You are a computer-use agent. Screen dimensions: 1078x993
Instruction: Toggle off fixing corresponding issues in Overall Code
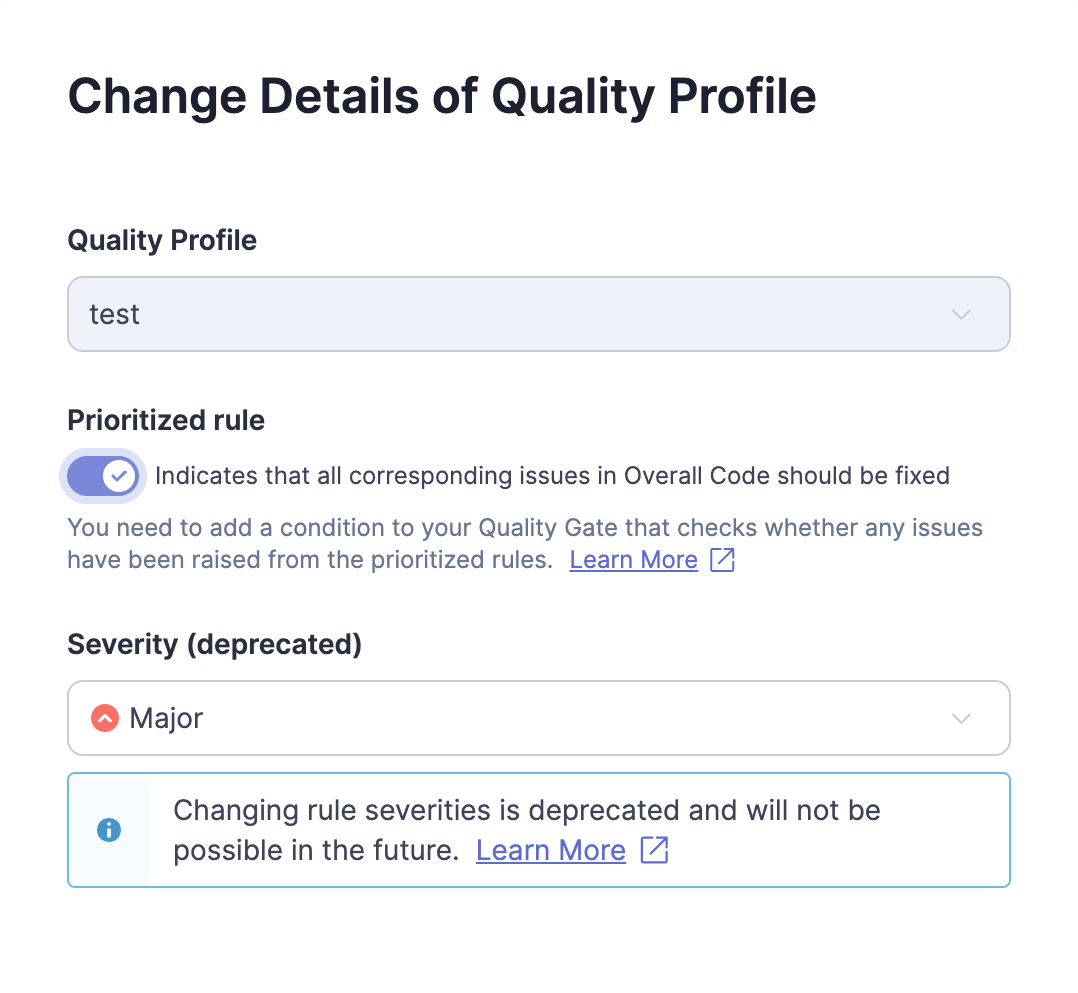(x=103, y=476)
